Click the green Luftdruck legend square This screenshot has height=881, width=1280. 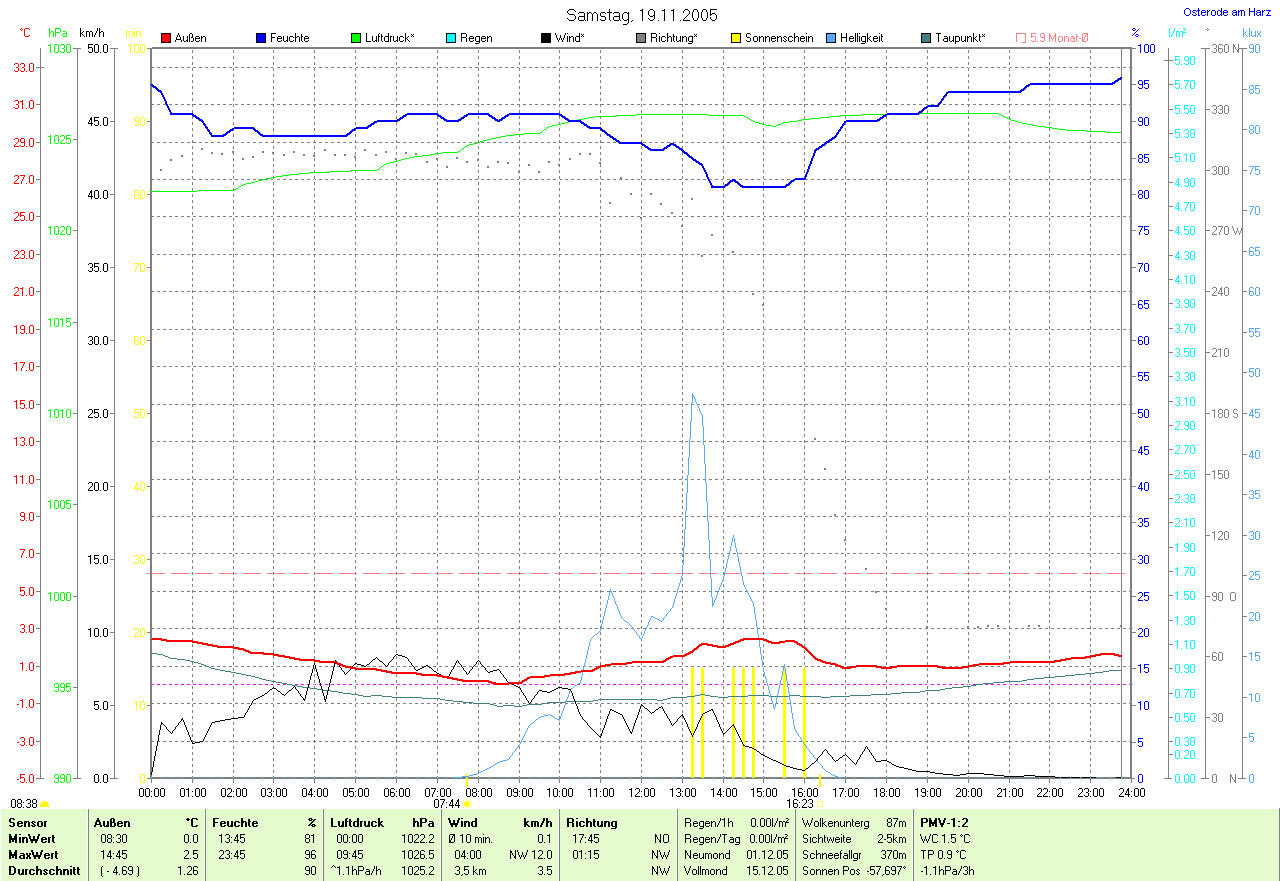357,38
